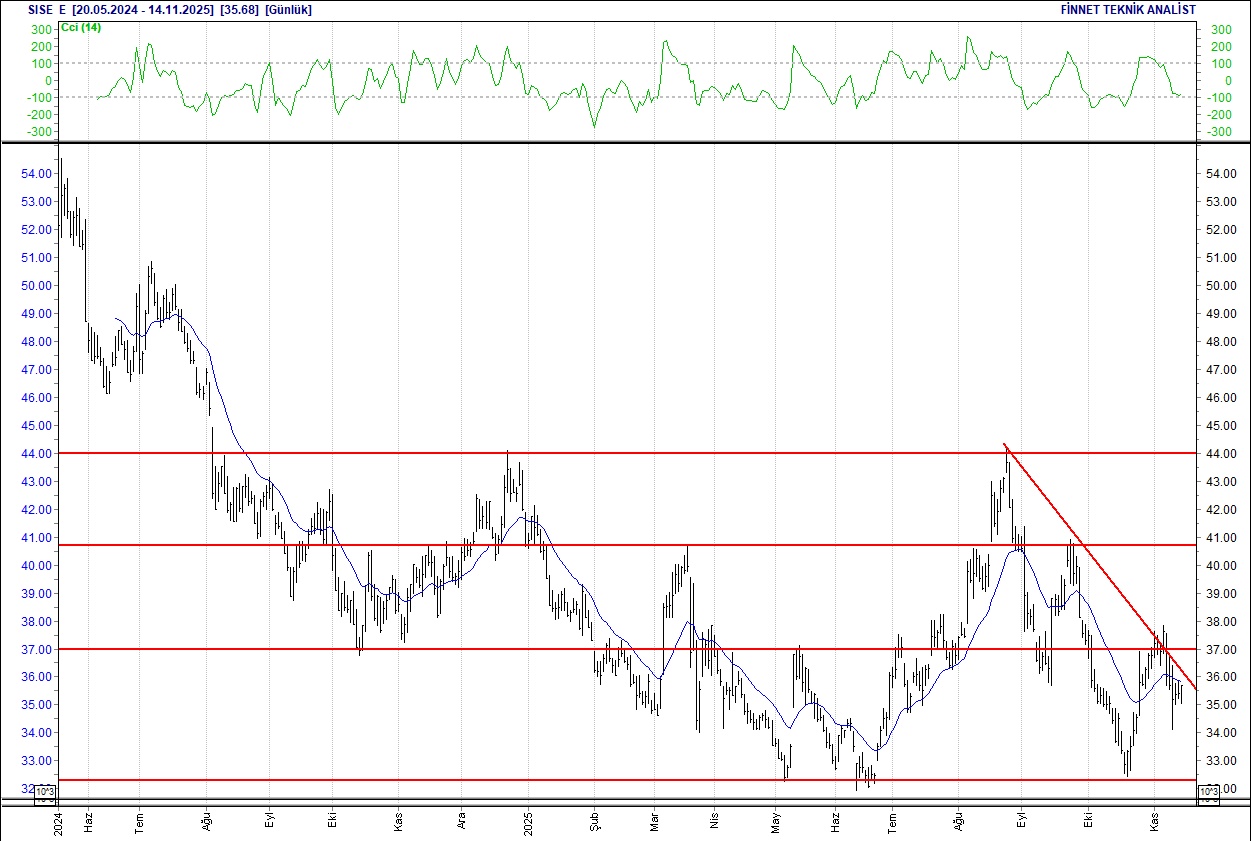Click the FİNNET TEKNİK ANALİST title
Screen dimensions: 1251x841
pyautogui.click(x=1128, y=9)
